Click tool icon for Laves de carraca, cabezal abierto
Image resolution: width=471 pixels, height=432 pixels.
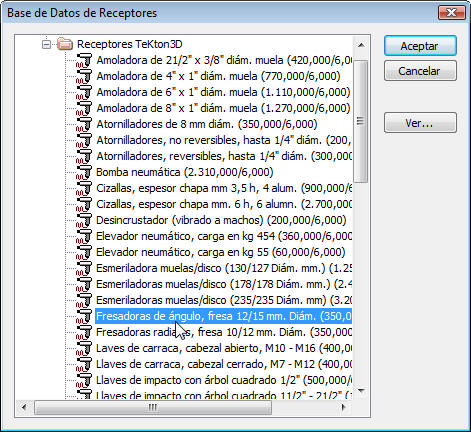(84, 348)
